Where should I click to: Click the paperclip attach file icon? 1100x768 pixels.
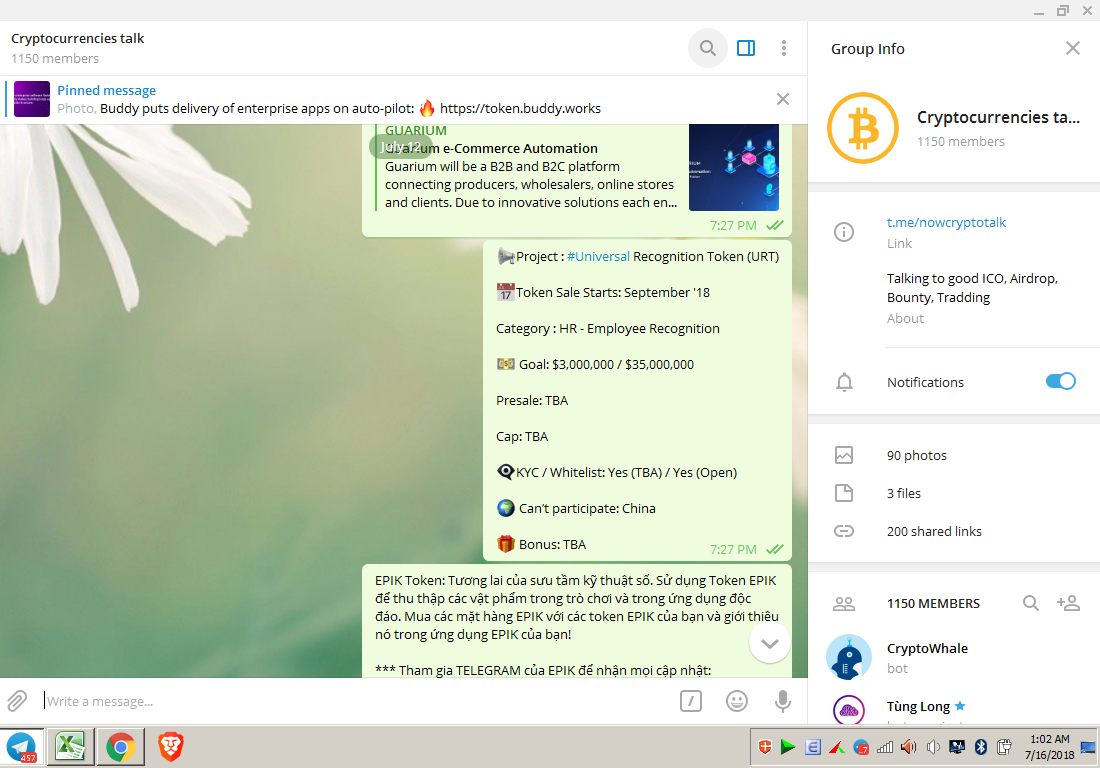tap(17, 701)
